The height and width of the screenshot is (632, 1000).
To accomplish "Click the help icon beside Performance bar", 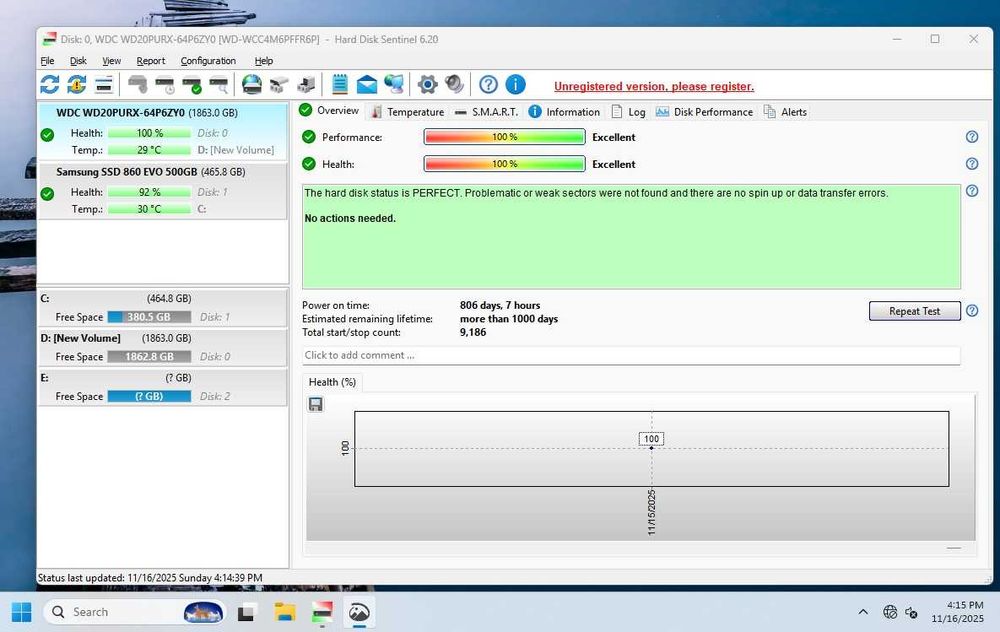I will 972,137.
